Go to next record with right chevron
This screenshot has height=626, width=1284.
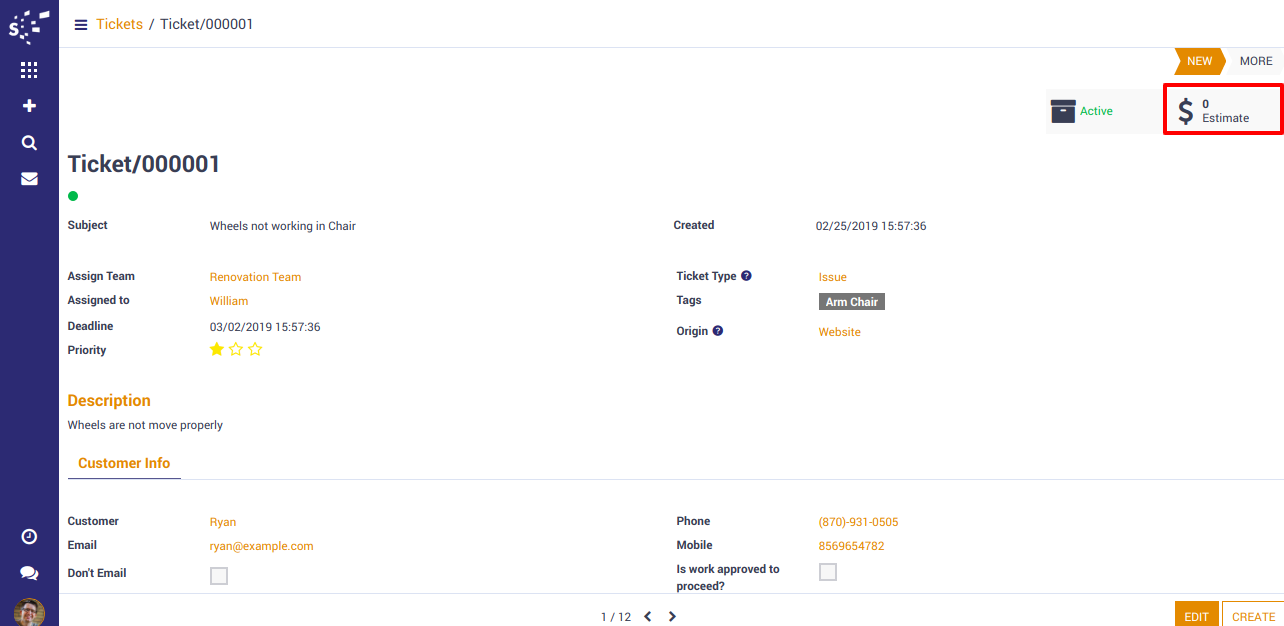(x=672, y=617)
